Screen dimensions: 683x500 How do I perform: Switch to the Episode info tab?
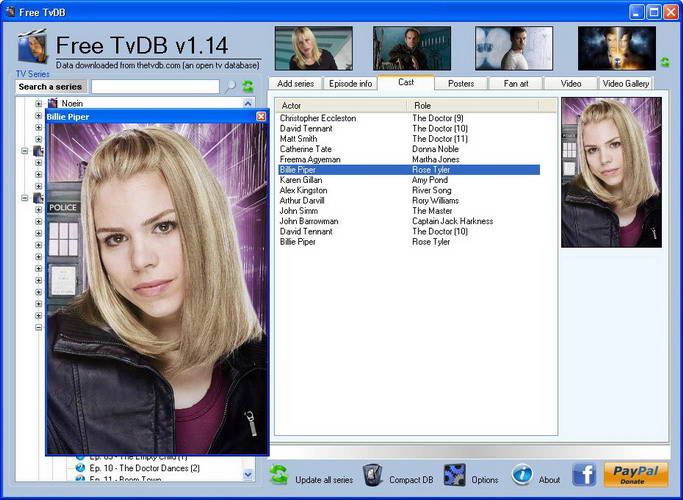pyautogui.click(x=351, y=84)
